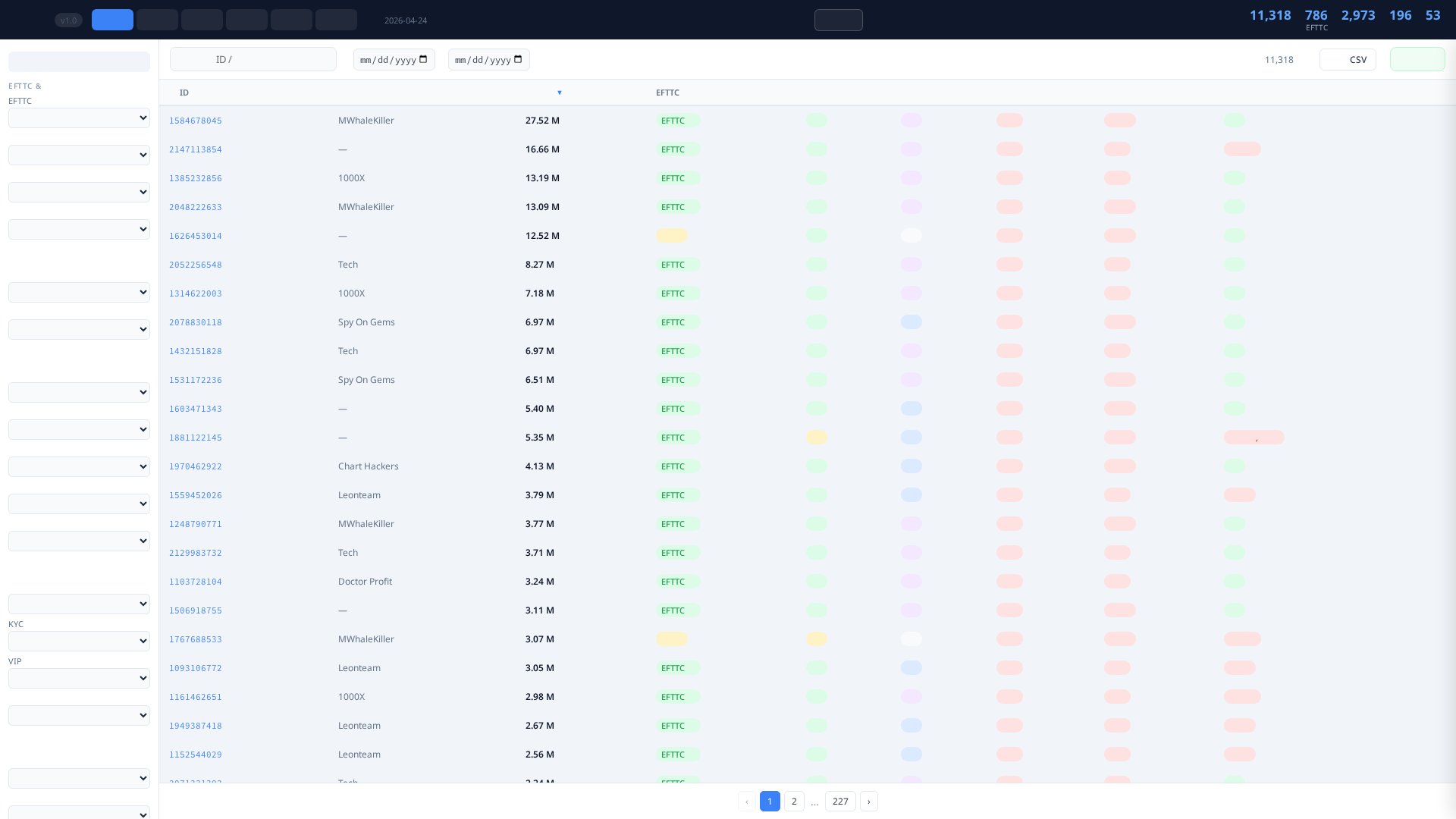
Task: Open user ID 1881122145
Action: (196, 438)
